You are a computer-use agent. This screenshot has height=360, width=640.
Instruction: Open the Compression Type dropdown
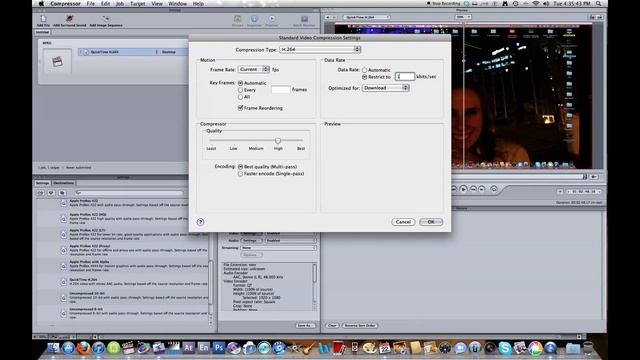click(320, 49)
